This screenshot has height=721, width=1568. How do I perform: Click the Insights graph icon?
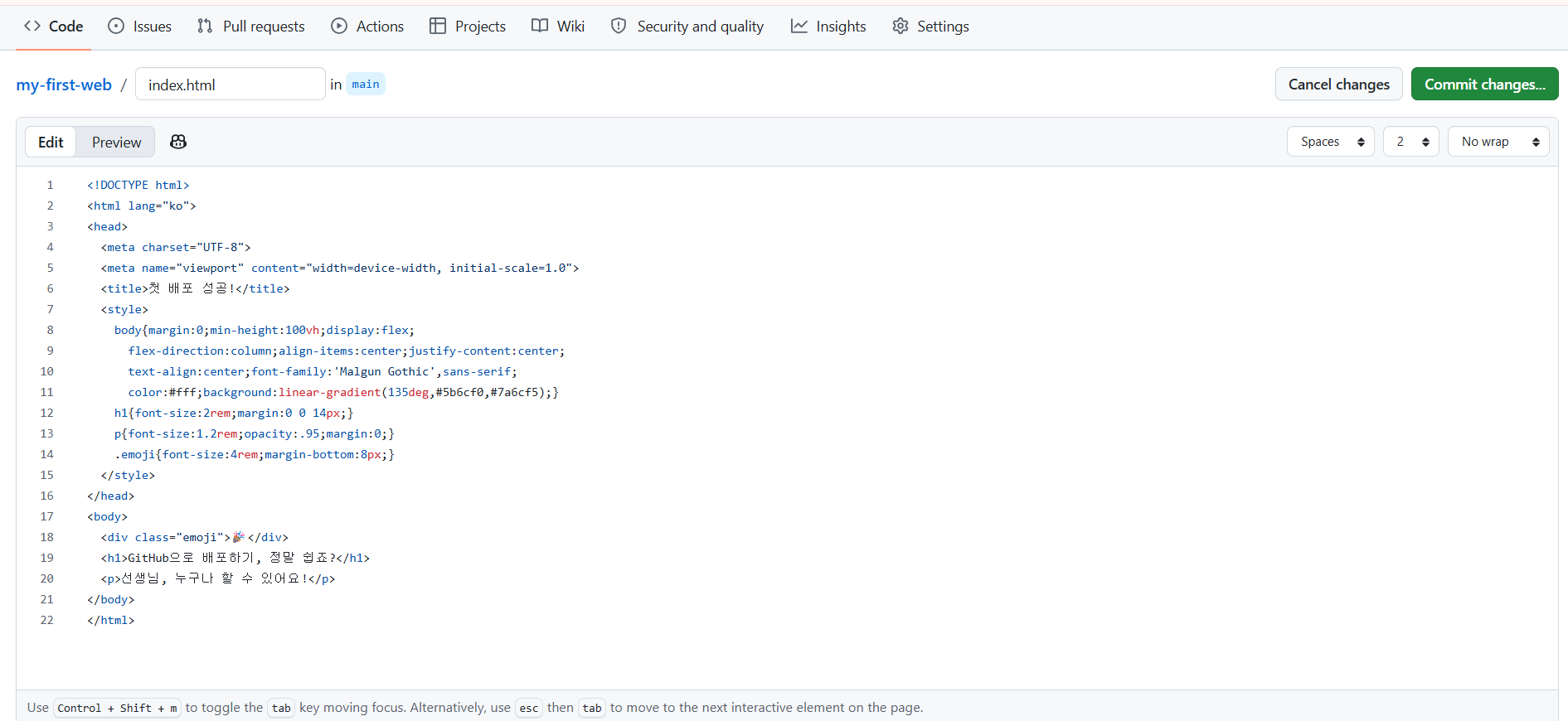click(x=799, y=26)
